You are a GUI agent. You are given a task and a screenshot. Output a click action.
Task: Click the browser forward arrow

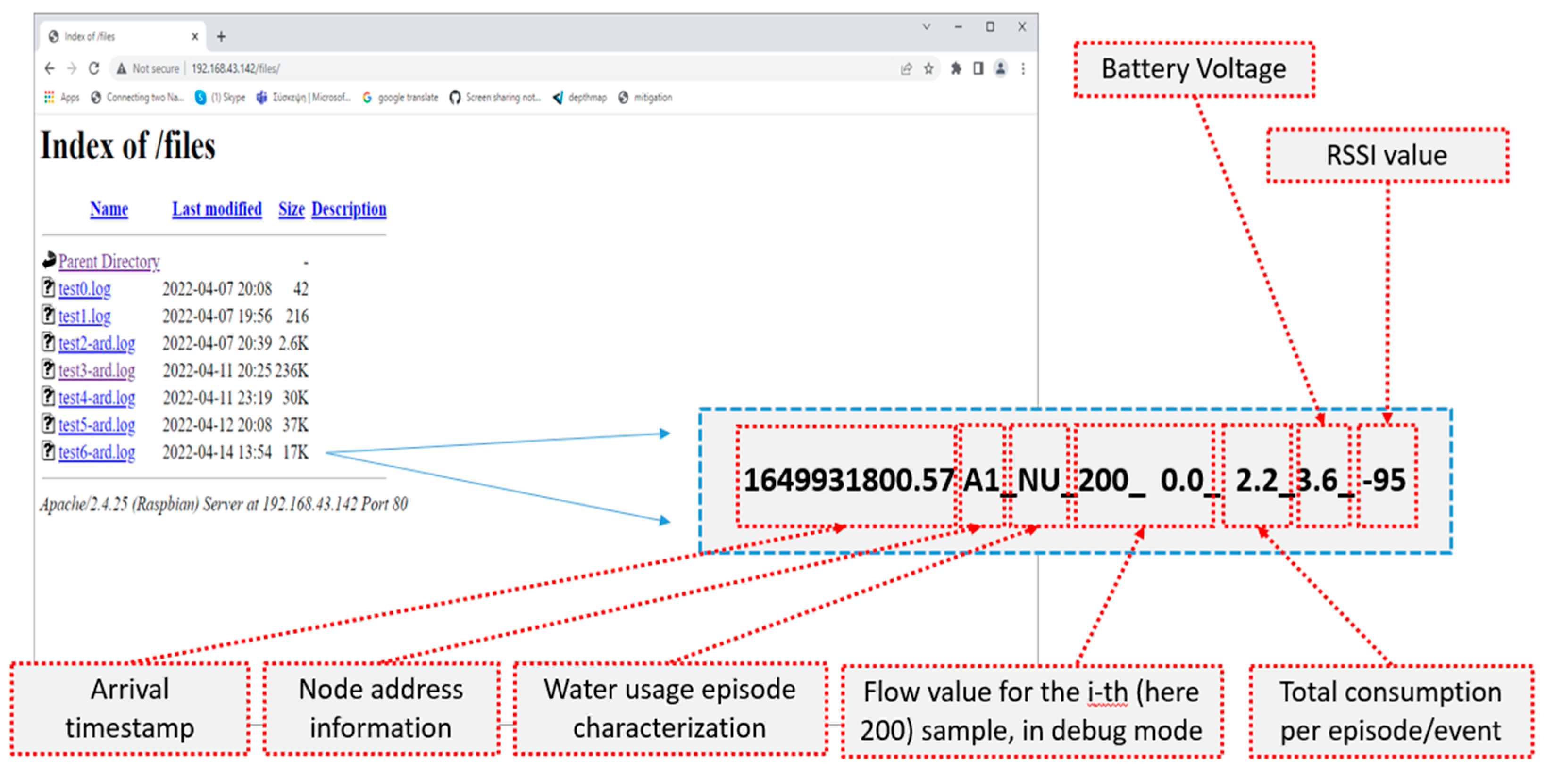pyautogui.click(x=72, y=68)
